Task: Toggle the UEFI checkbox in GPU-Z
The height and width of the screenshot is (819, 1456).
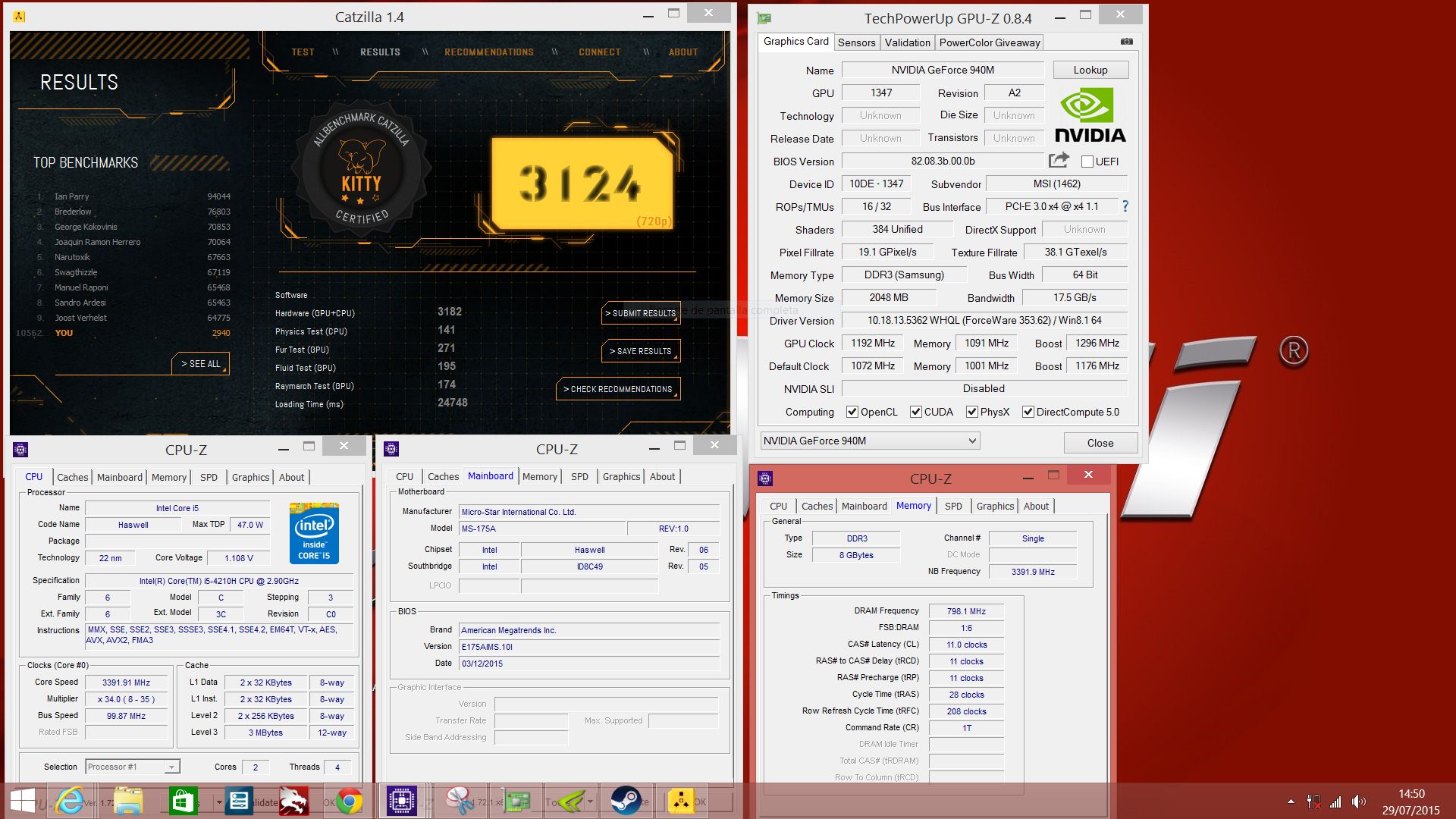Action: pos(1087,162)
